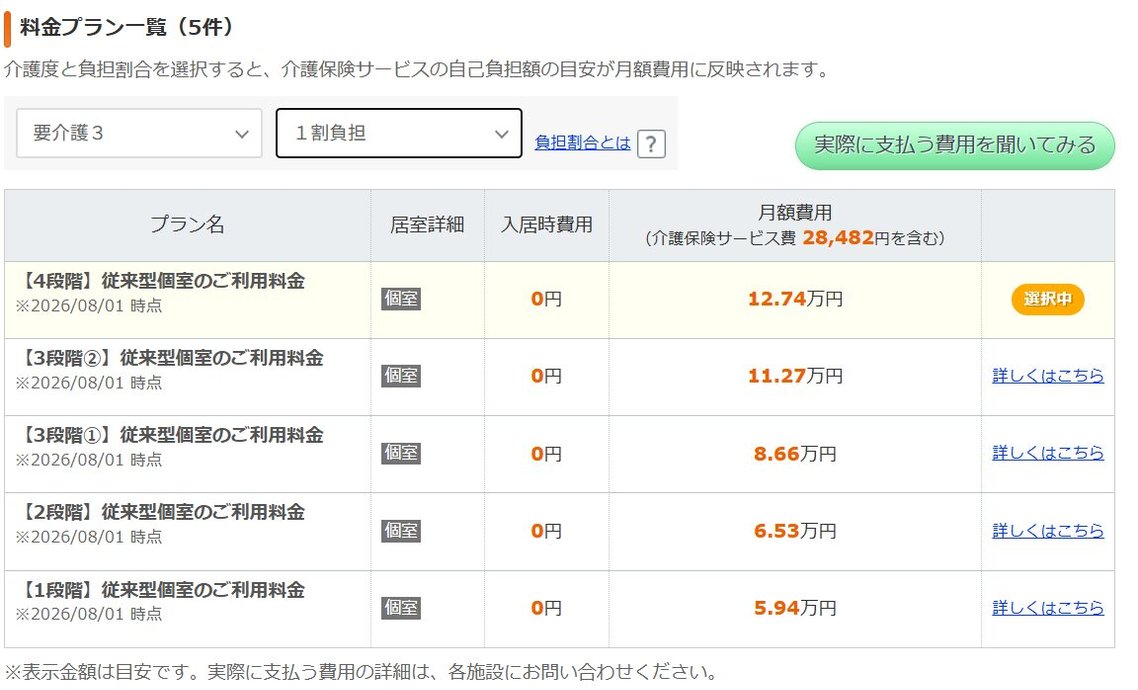Select 【4段階】従来型個室のご利用料金 plan name

[x=160, y=281]
